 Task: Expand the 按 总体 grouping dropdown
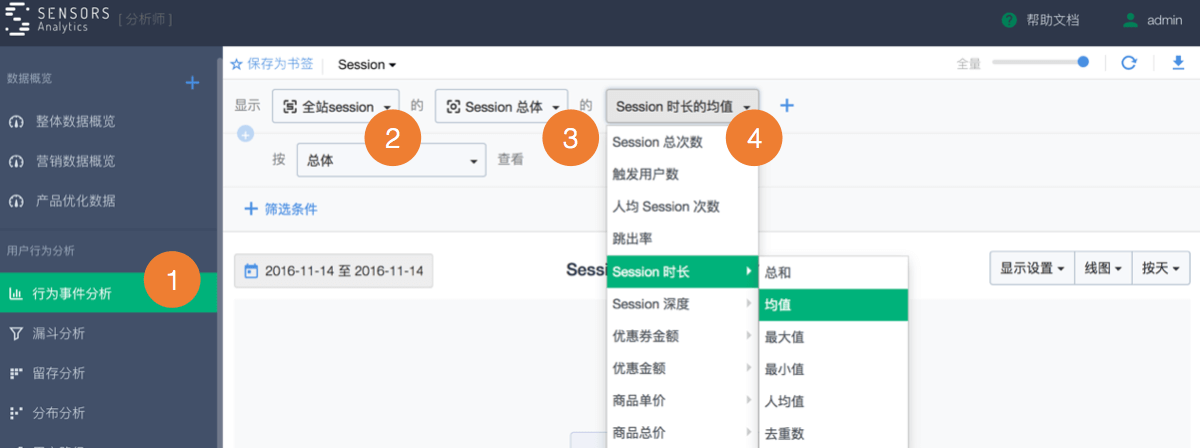[x=393, y=160]
